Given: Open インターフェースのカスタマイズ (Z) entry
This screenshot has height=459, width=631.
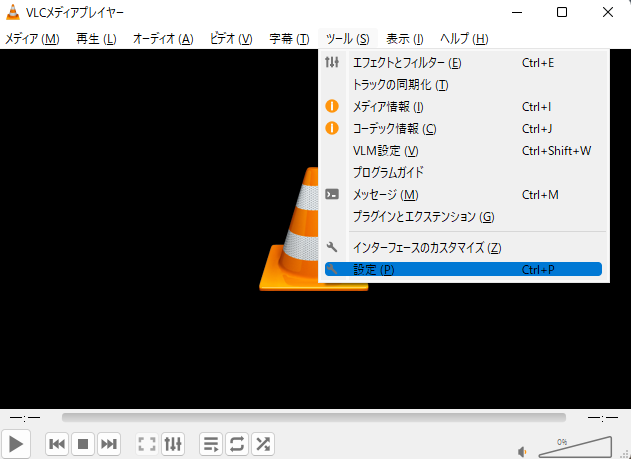Looking at the screenshot, I should (427, 248).
